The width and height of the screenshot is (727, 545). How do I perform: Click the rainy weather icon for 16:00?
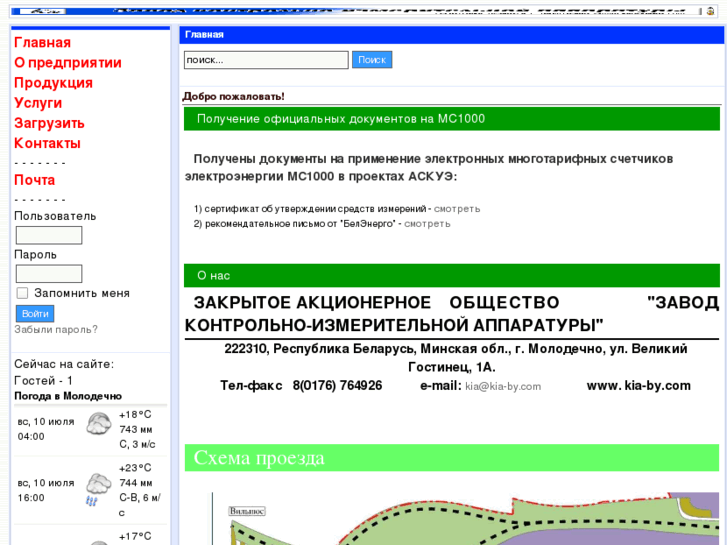[98, 489]
